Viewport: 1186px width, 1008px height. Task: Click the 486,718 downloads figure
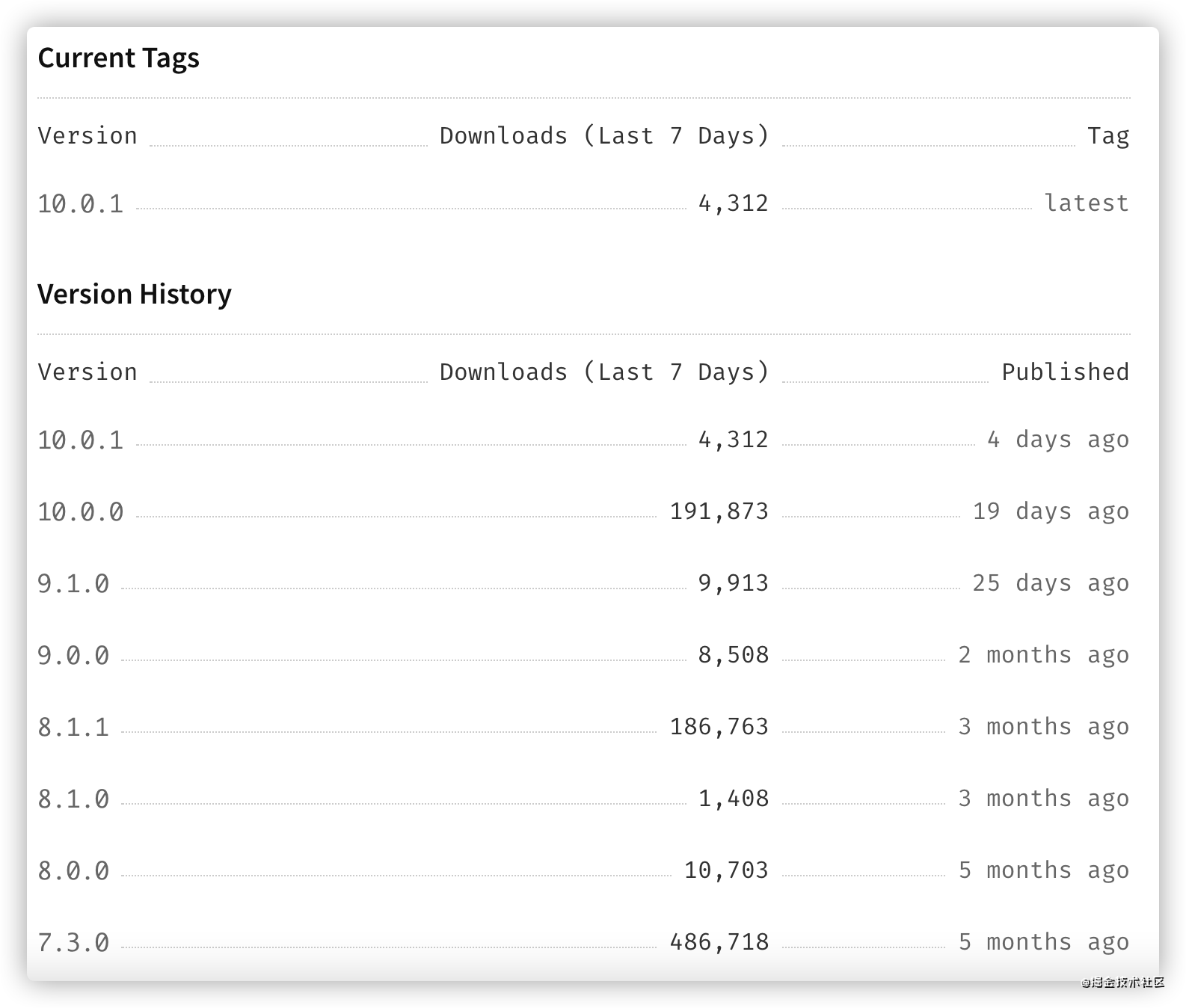(719, 942)
